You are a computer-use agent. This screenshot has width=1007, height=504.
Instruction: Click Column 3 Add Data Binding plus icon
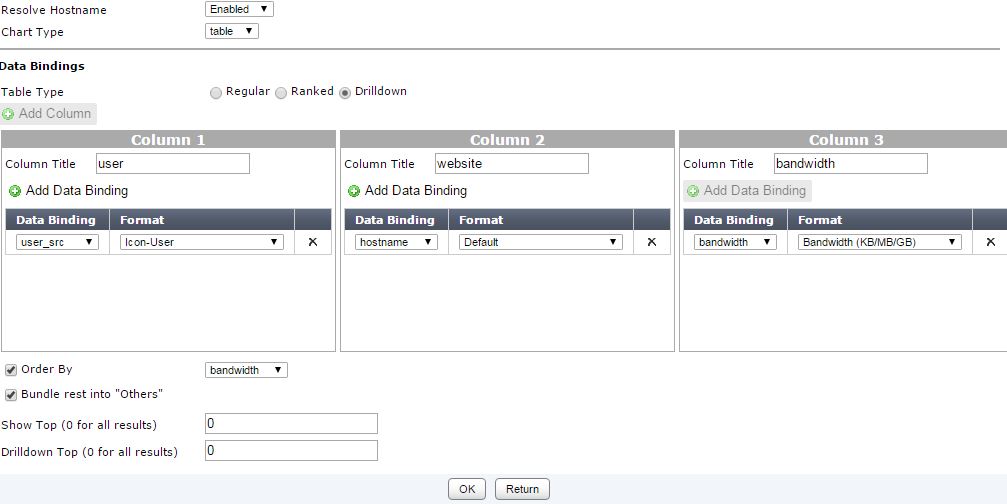click(x=693, y=191)
